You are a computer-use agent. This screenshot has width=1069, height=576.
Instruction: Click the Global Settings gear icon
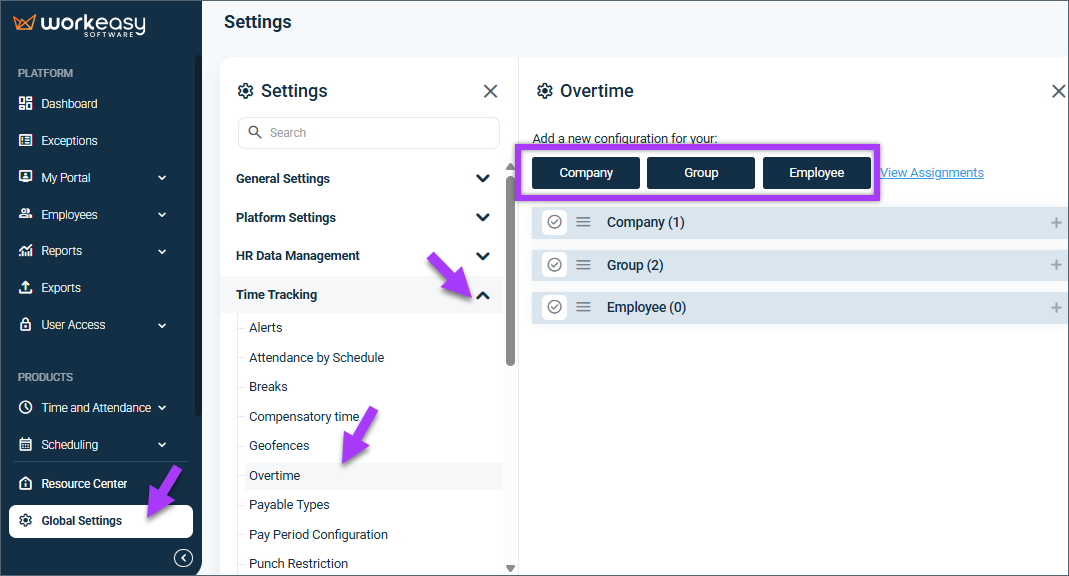[25, 520]
